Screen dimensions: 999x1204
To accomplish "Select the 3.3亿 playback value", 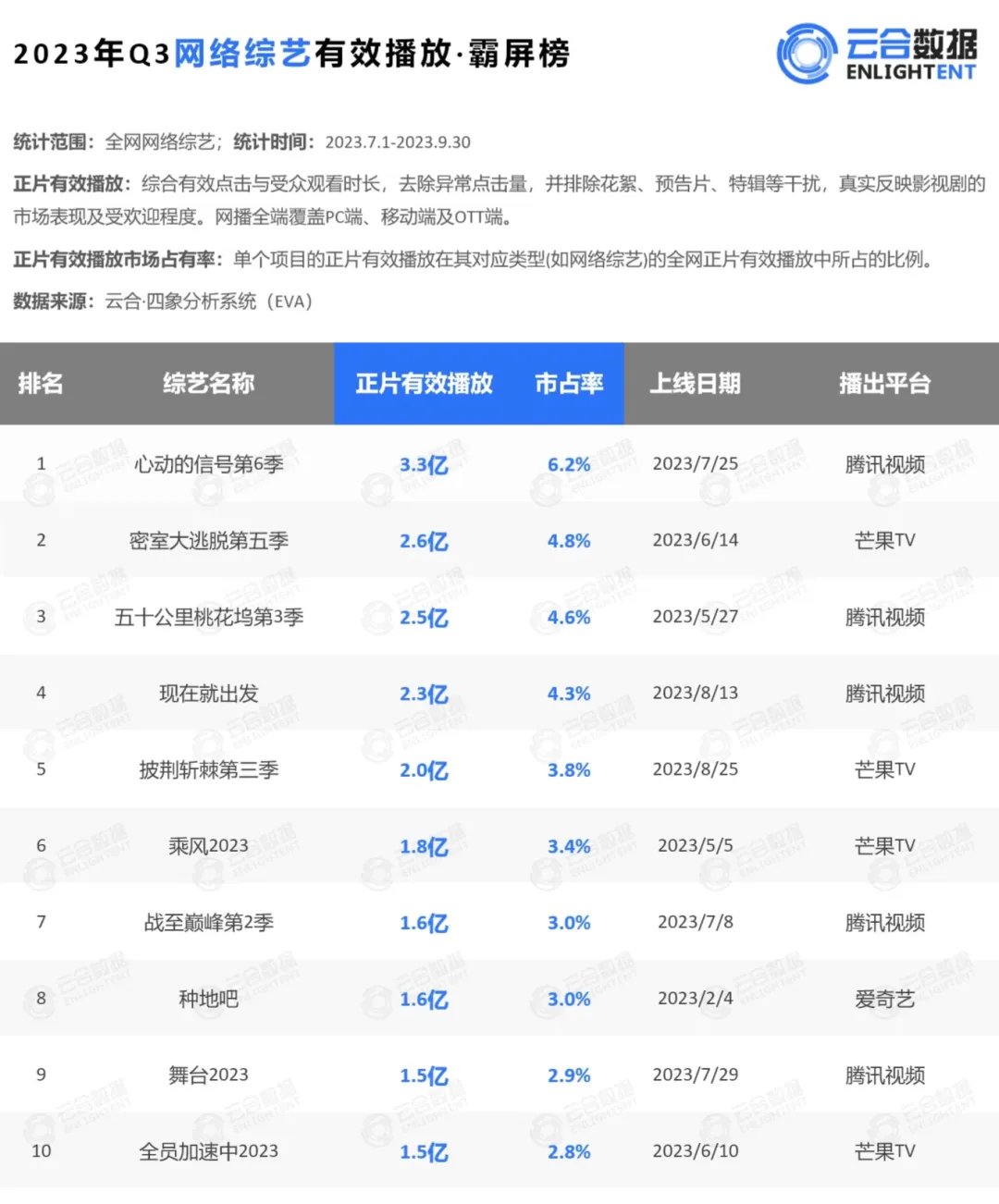I will (424, 465).
